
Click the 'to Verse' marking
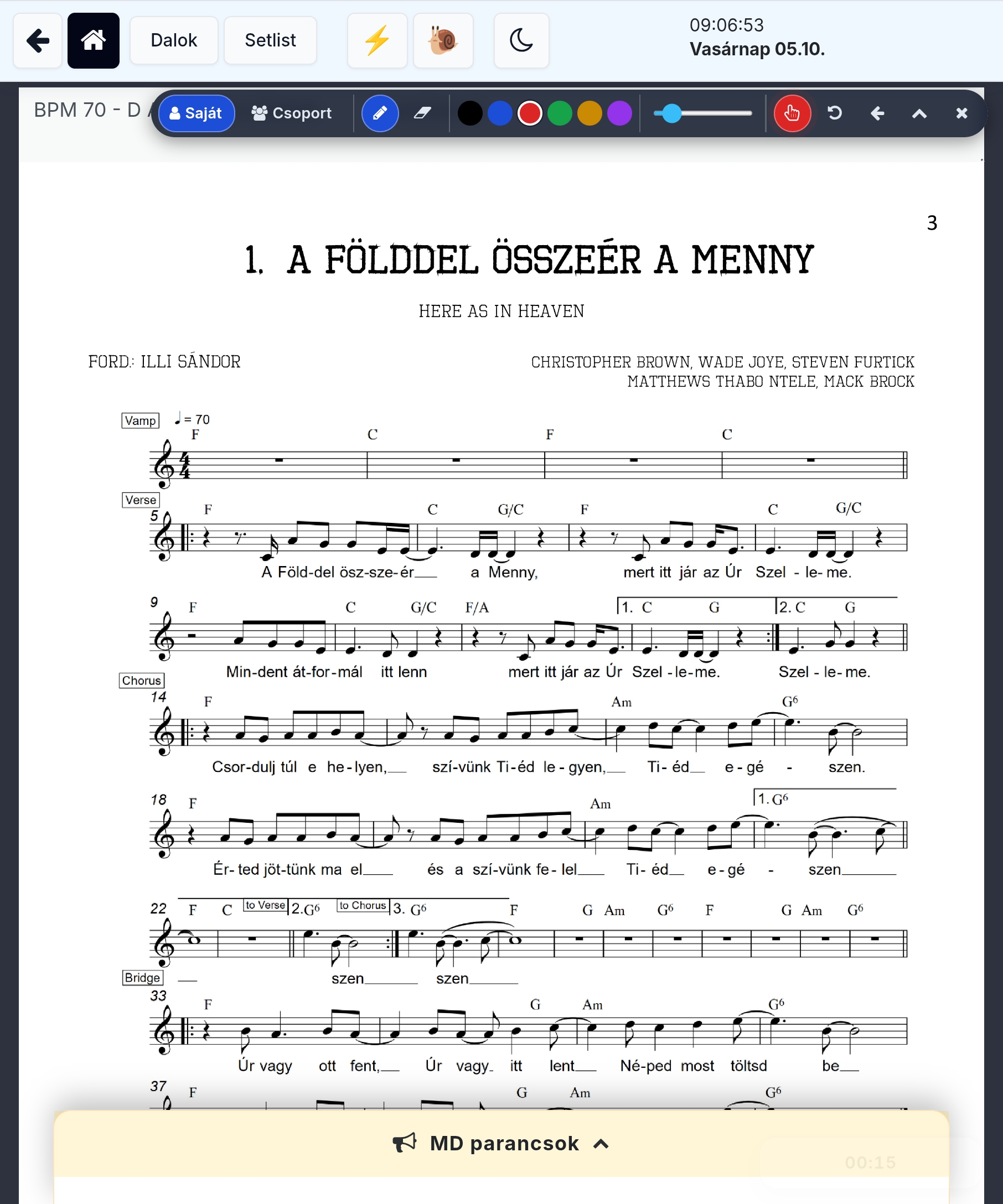(x=266, y=905)
